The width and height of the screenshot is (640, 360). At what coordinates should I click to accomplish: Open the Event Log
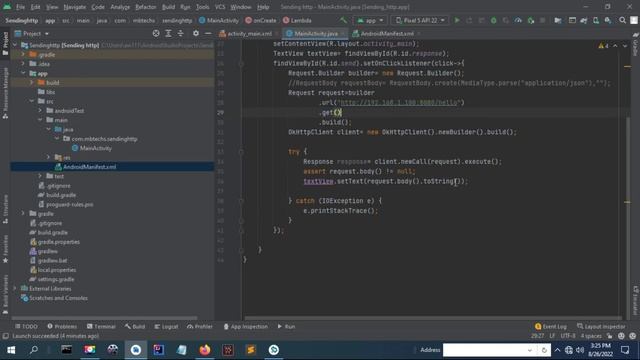click(550, 327)
